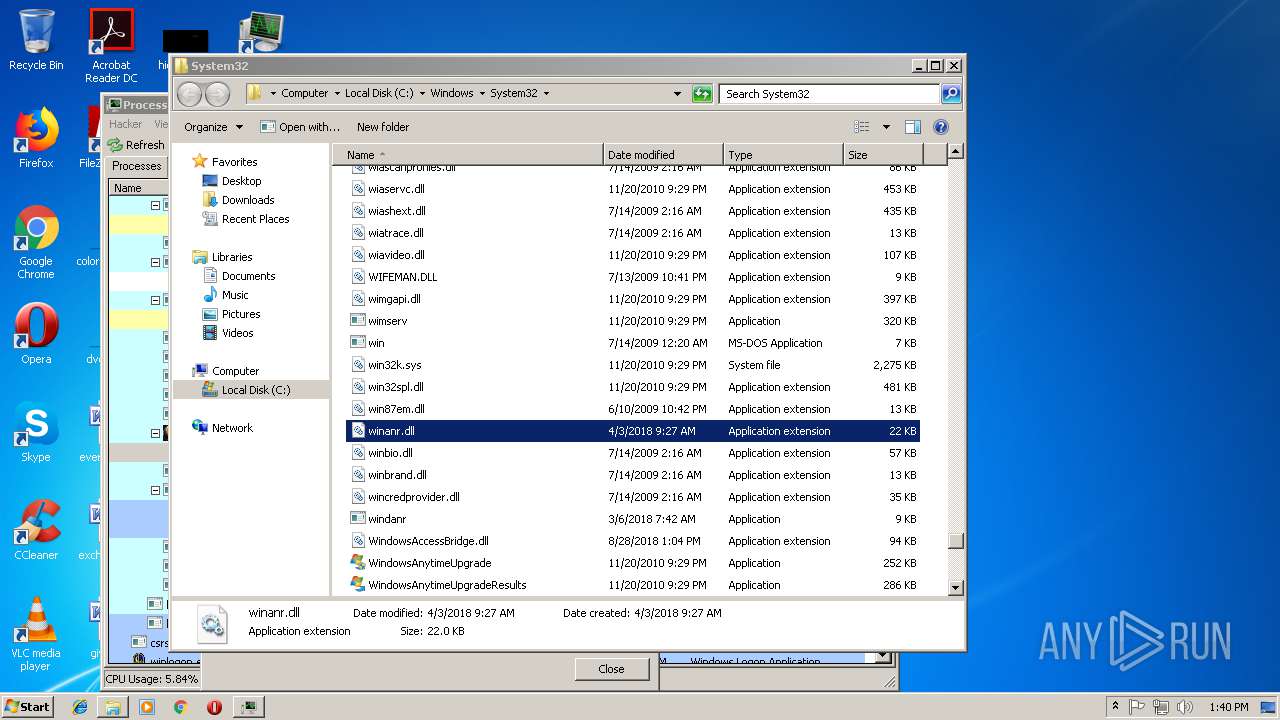Click Process Hacker icon in the taskbar
This screenshot has height=720, width=1280.
248,707
